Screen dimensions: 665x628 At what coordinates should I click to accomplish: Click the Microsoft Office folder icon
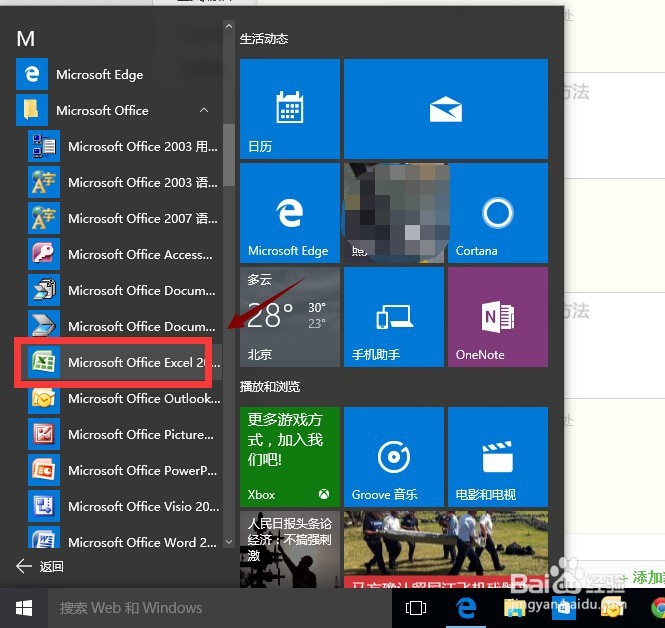pos(32,110)
